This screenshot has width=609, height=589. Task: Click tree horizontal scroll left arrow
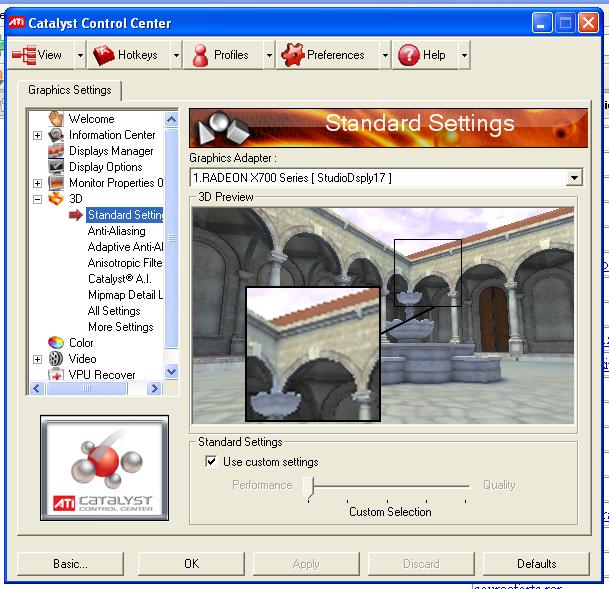37,388
